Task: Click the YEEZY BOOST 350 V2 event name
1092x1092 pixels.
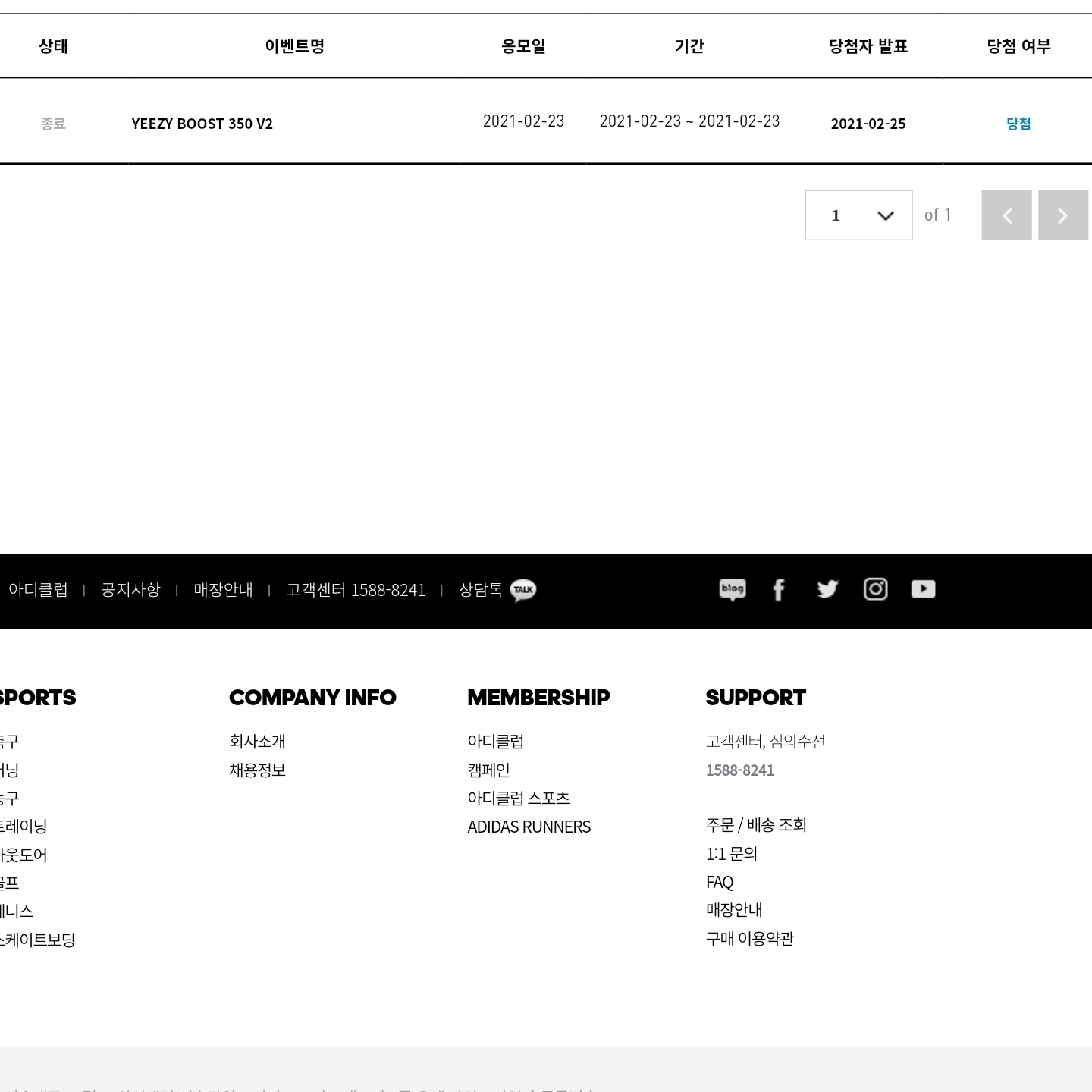Action: coord(202,124)
